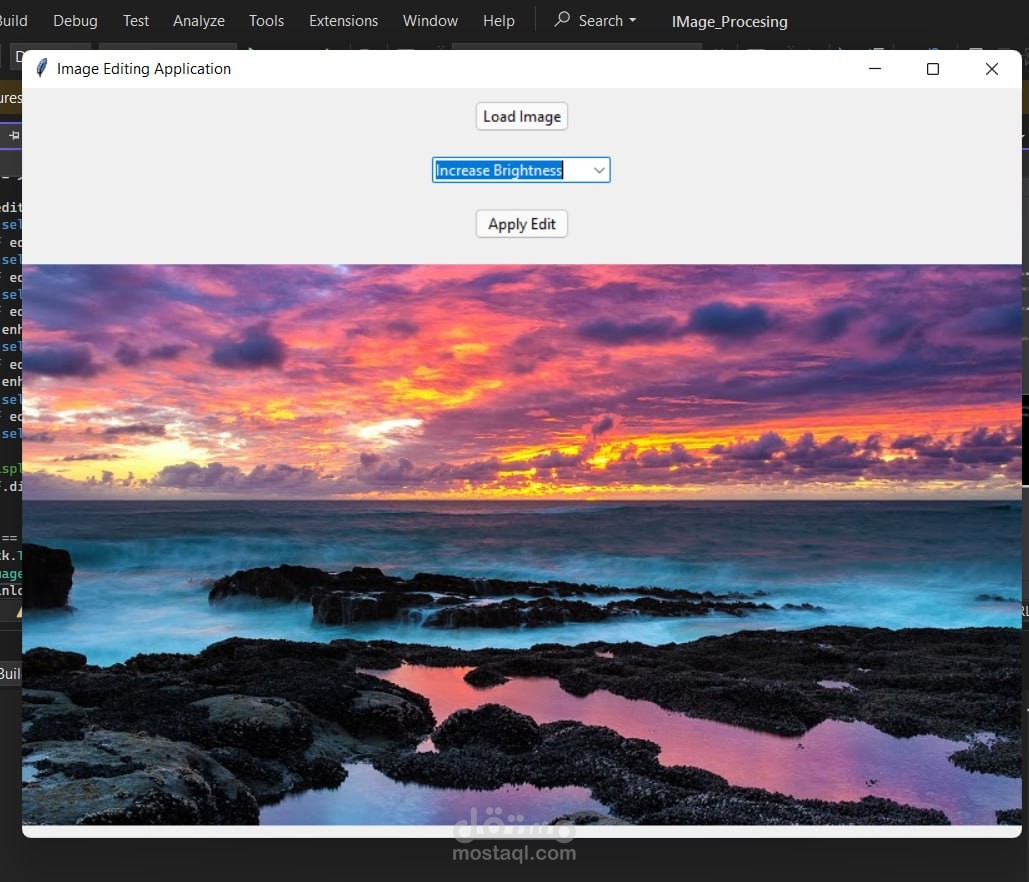Click the IMage_Procesing solution title
Image resolution: width=1029 pixels, height=882 pixels.
729,22
